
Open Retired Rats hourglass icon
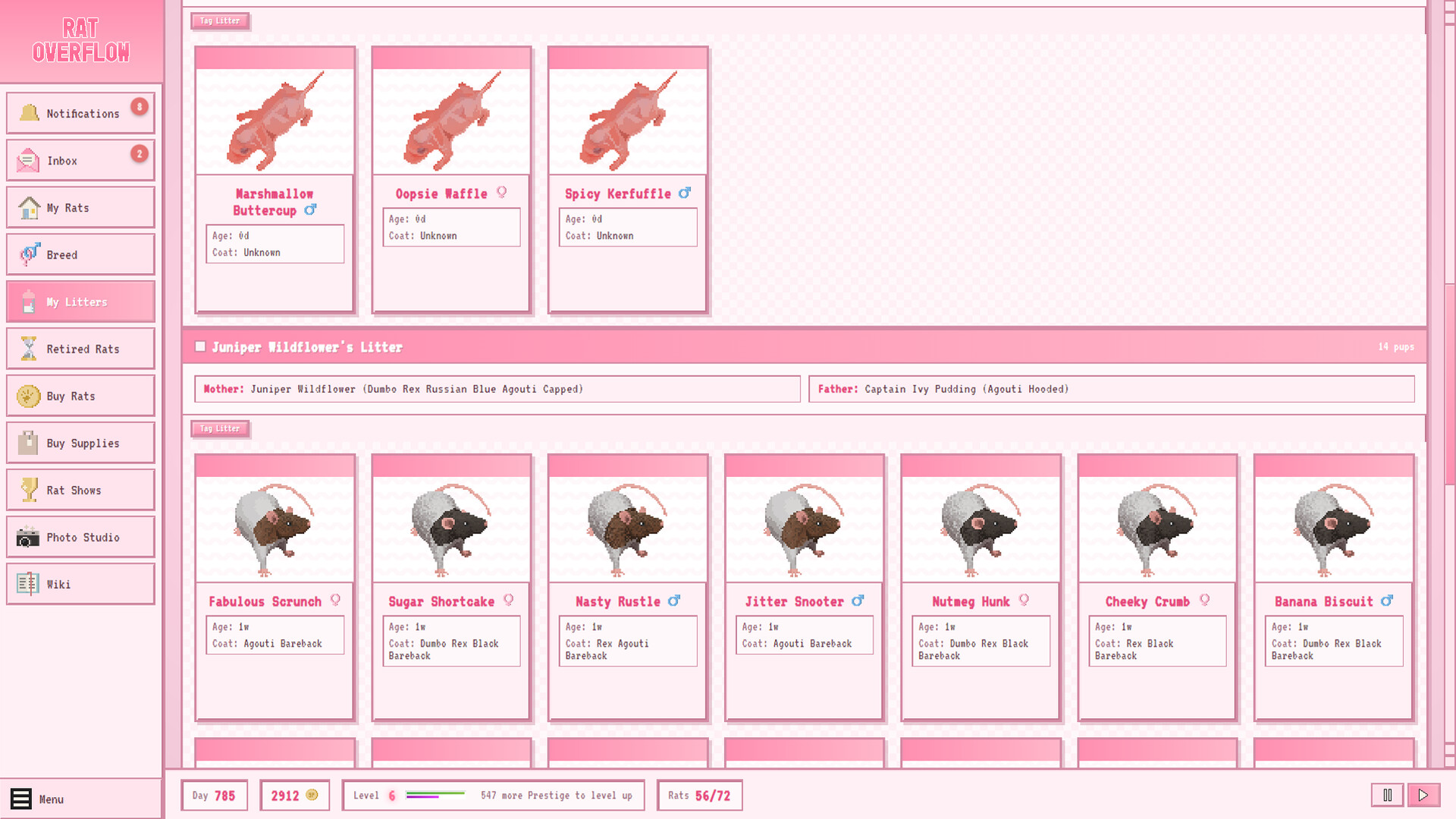click(28, 348)
